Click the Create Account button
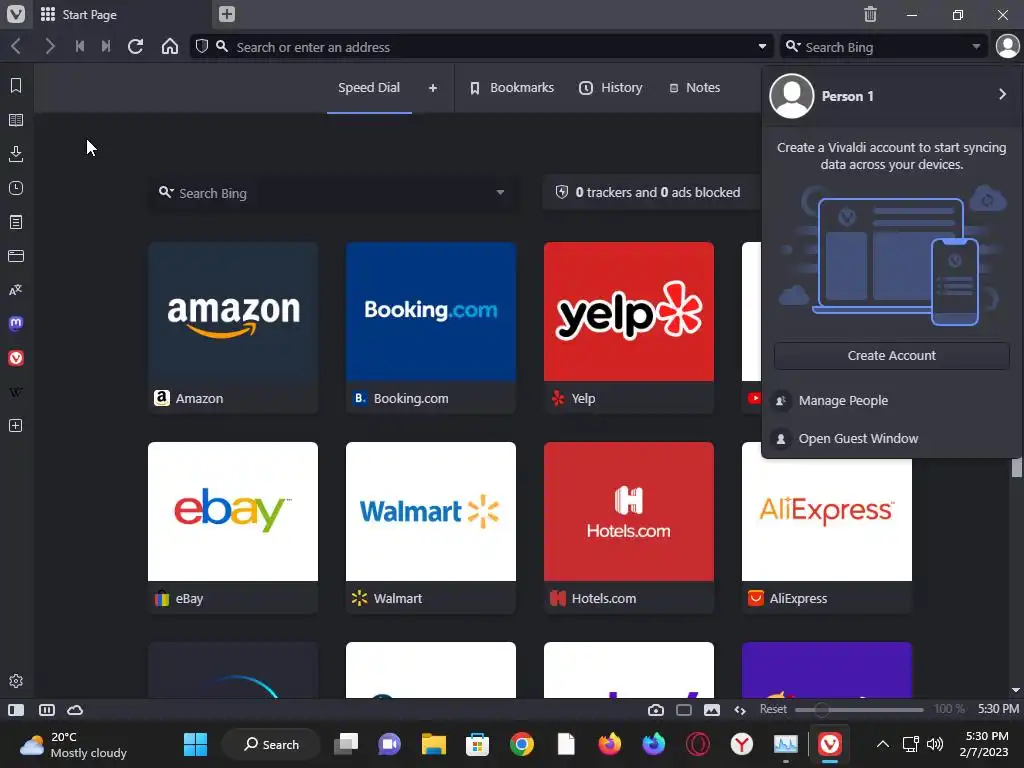This screenshot has width=1024, height=768. [x=891, y=355]
